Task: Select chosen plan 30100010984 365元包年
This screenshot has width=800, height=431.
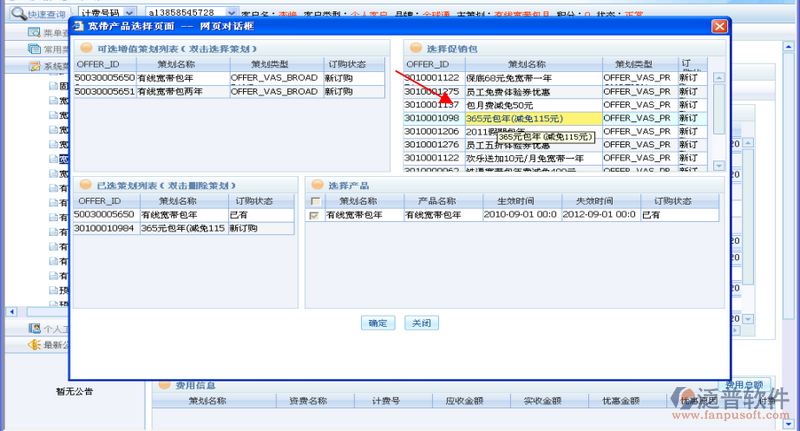Action: 184,229
